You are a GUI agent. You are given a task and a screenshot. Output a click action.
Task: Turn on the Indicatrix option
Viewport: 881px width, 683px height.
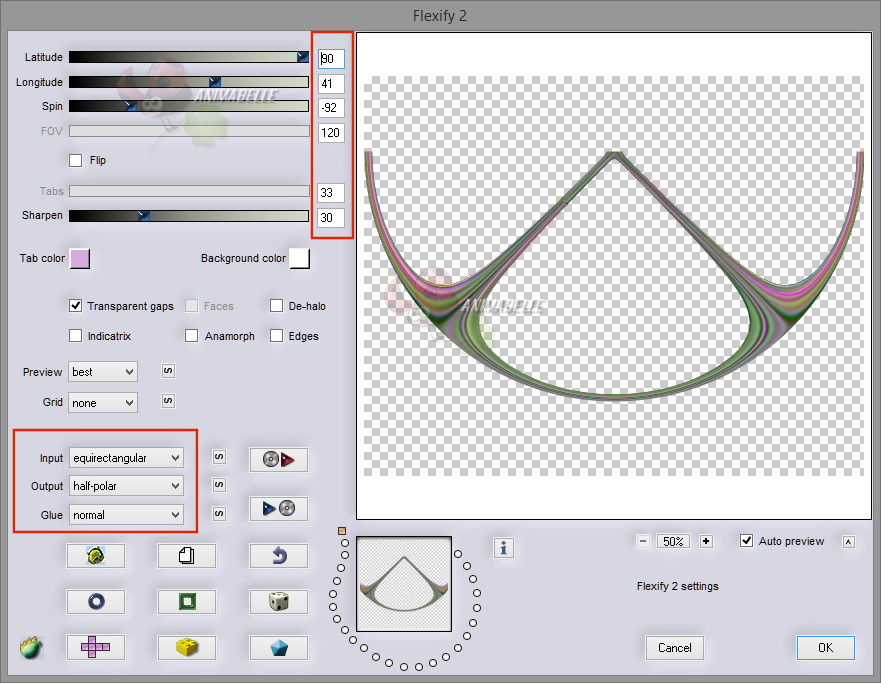(x=76, y=336)
